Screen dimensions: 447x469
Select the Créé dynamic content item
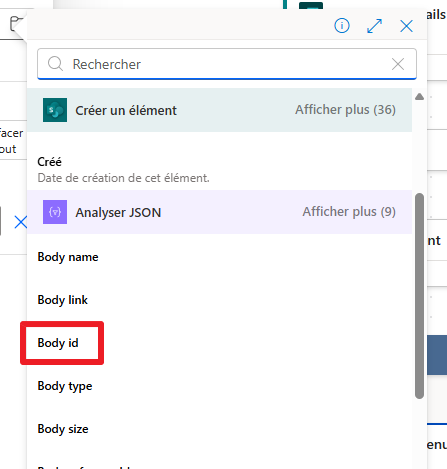(x=219, y=169)
